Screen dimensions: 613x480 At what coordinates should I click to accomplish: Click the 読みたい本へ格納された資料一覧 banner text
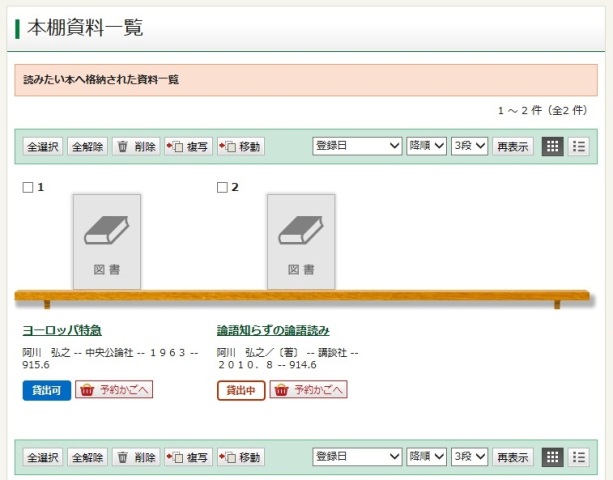(101, 80)
